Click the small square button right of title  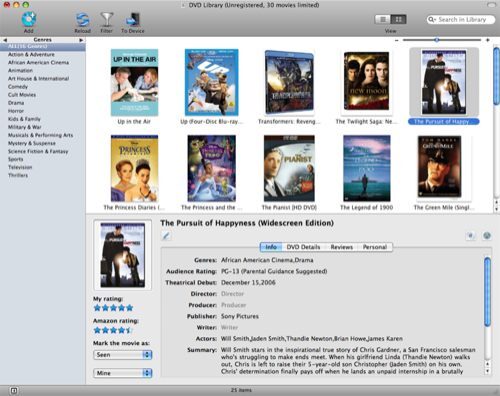pos(470,236)
